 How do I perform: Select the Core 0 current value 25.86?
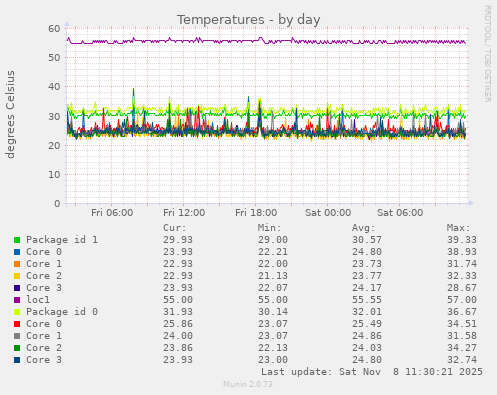(x=178, y=324)
